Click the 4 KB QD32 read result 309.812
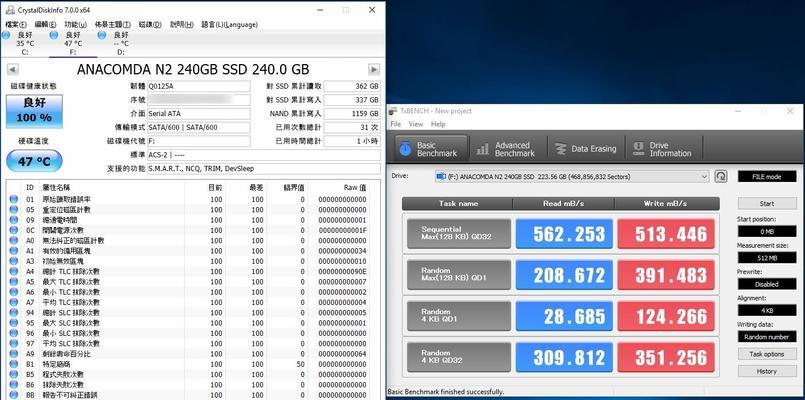The height and width of the screenshot is (400, 805). point(564,357)
